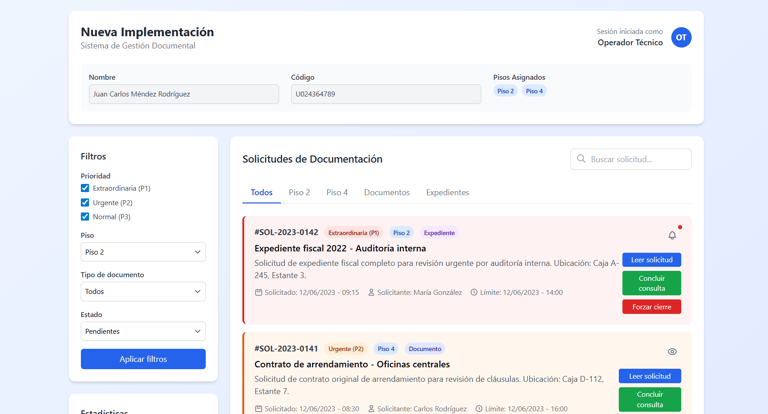Switch to the Piso 2 tab
Screen dimensions: 768x414
(x=299, y=193)
